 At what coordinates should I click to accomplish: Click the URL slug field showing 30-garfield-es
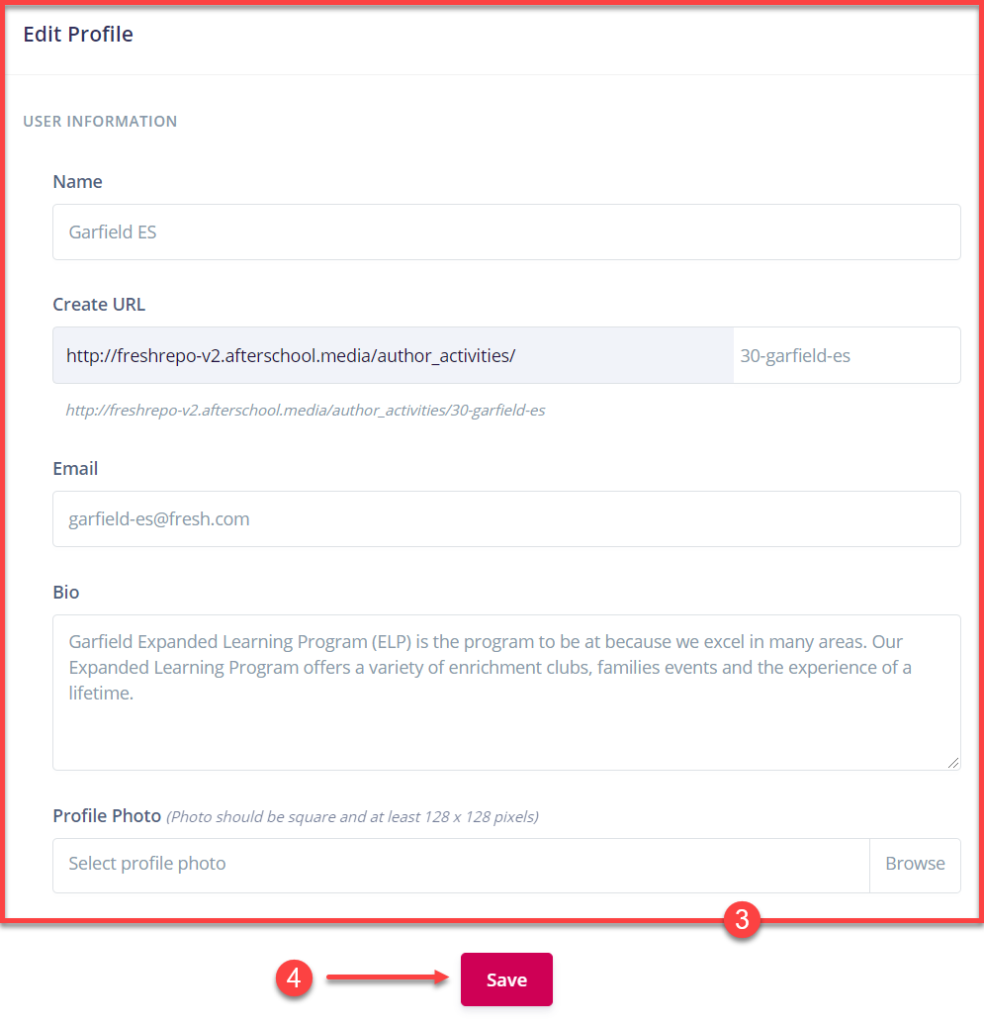click(846, 355)
